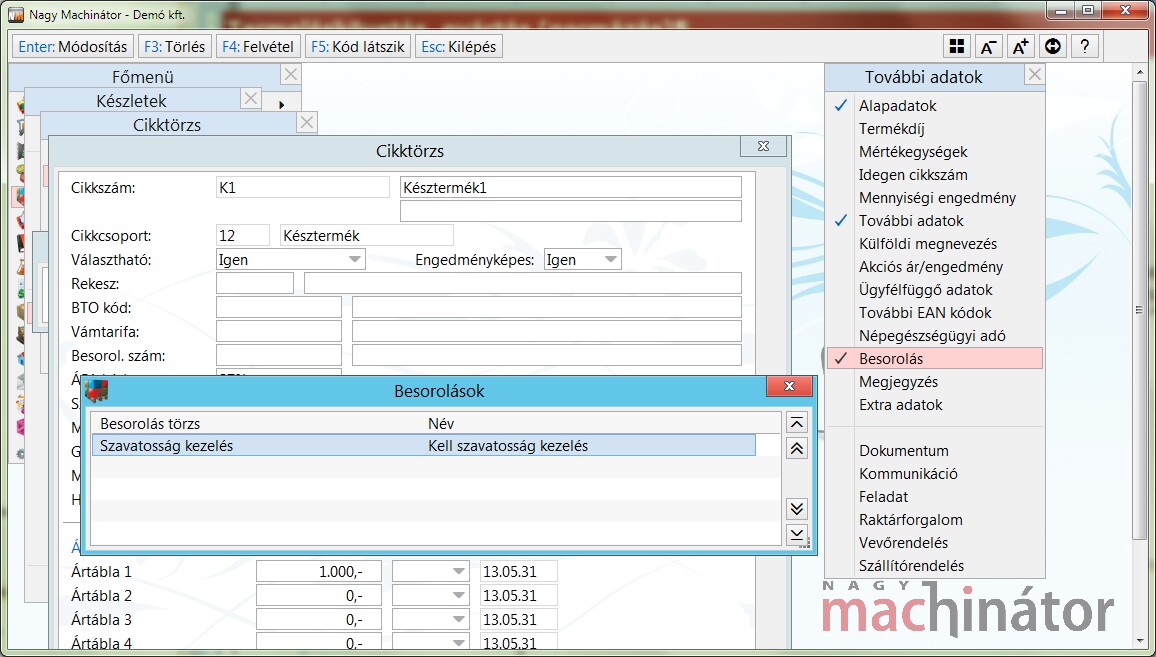This screenshot has height=657, width=1156.
Task: Open Raktárforgalom from the side panel
Action: [910, 520]
